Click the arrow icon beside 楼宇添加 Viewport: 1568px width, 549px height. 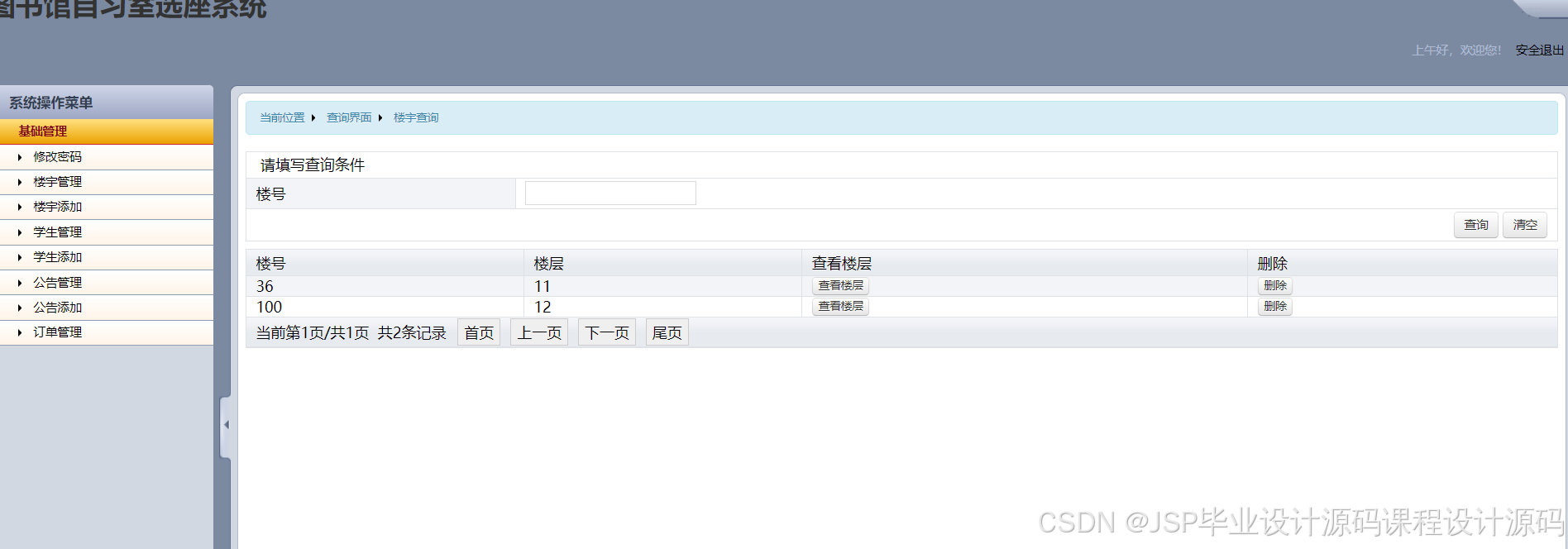pos(20,207)
